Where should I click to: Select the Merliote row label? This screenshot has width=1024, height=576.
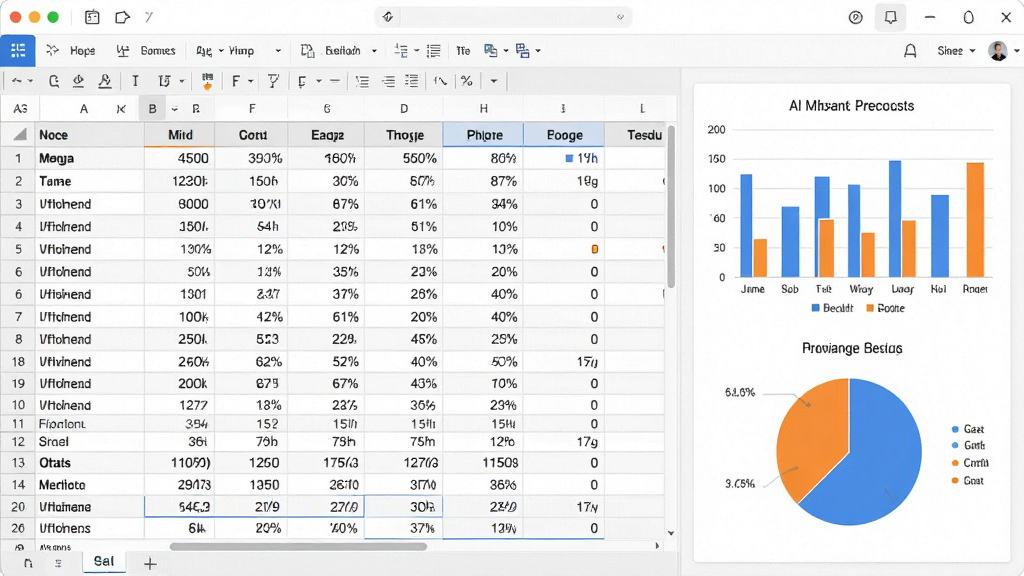click(x=89, y=485)
